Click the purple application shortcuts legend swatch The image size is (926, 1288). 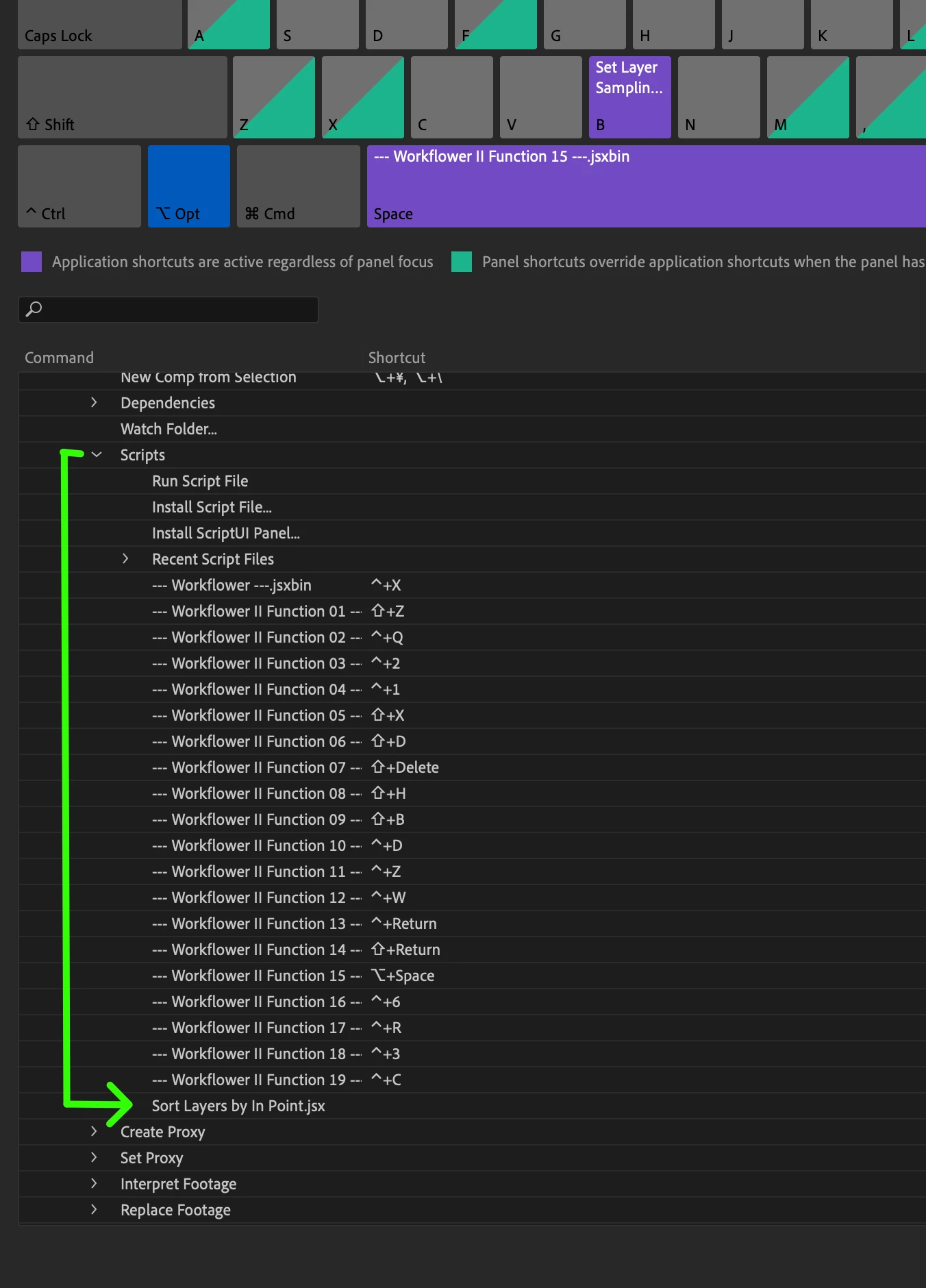32,262
